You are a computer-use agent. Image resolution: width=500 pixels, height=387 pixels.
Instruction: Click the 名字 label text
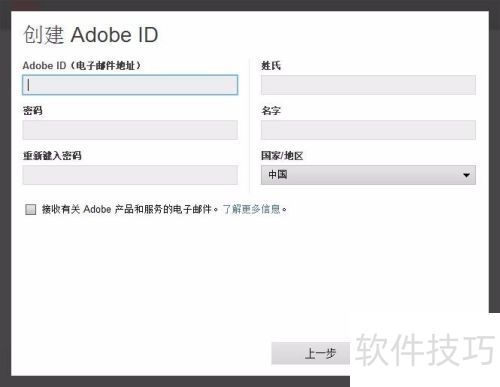[271, 111]
